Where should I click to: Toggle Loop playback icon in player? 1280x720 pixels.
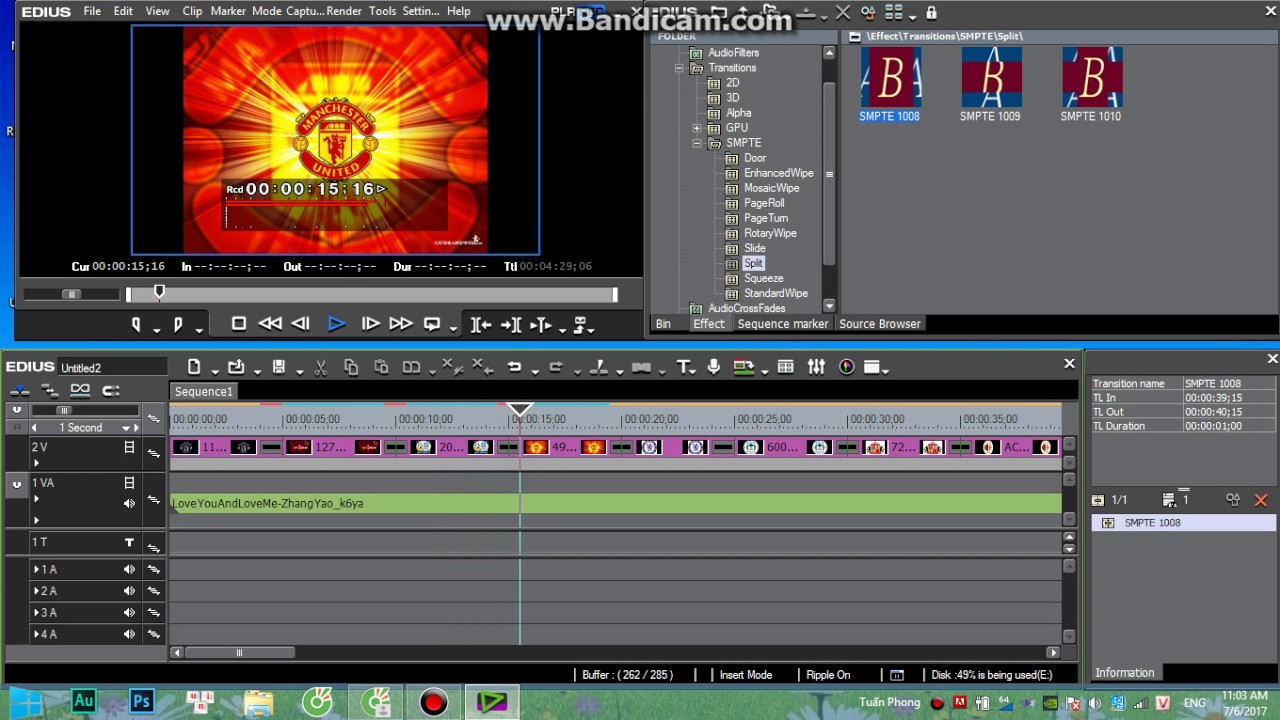point(432,324)
